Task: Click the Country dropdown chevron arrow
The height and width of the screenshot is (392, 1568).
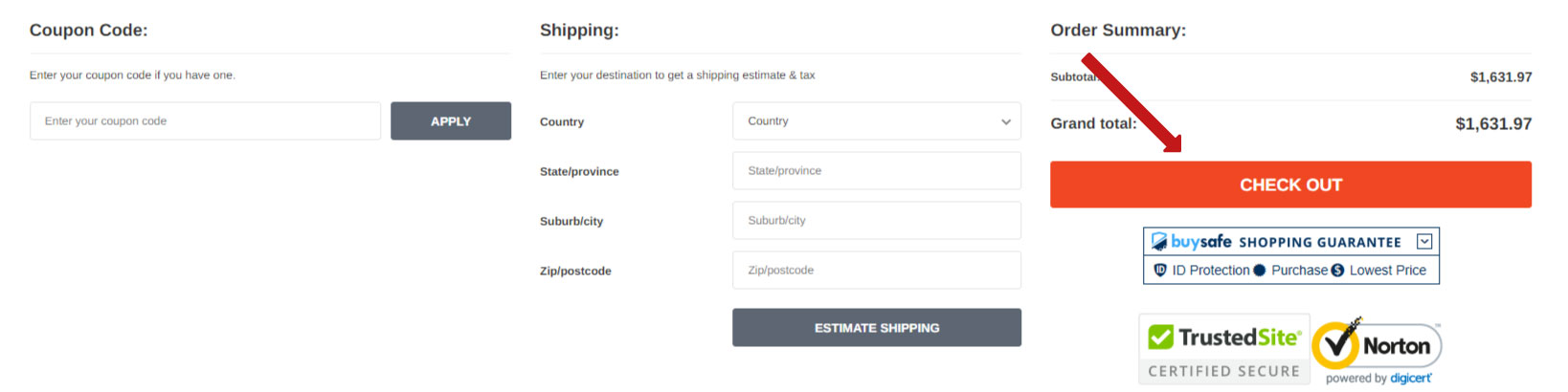Action: [x=1006, y=121]
